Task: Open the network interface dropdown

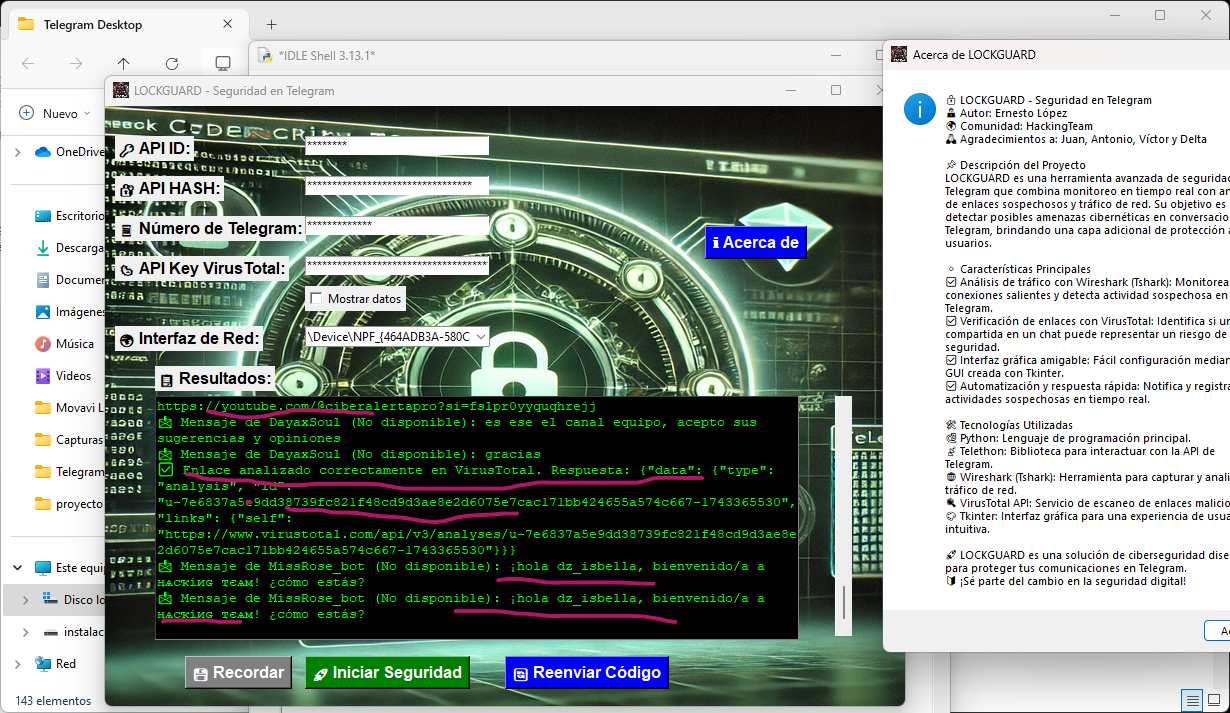Action: point(480,337)
